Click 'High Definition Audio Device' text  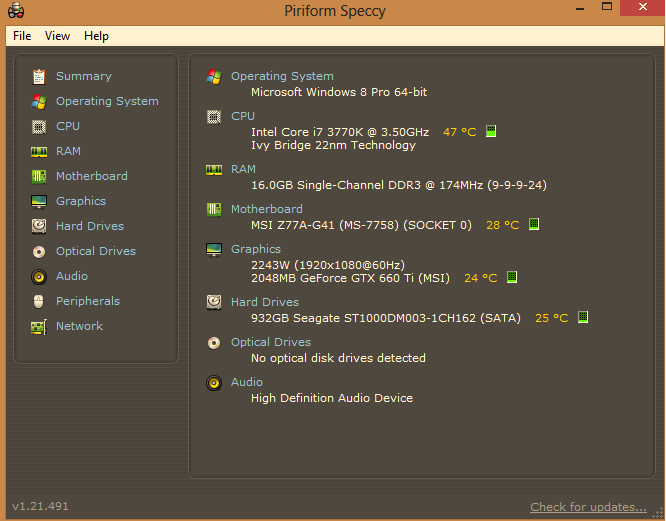tap(332, 398)
